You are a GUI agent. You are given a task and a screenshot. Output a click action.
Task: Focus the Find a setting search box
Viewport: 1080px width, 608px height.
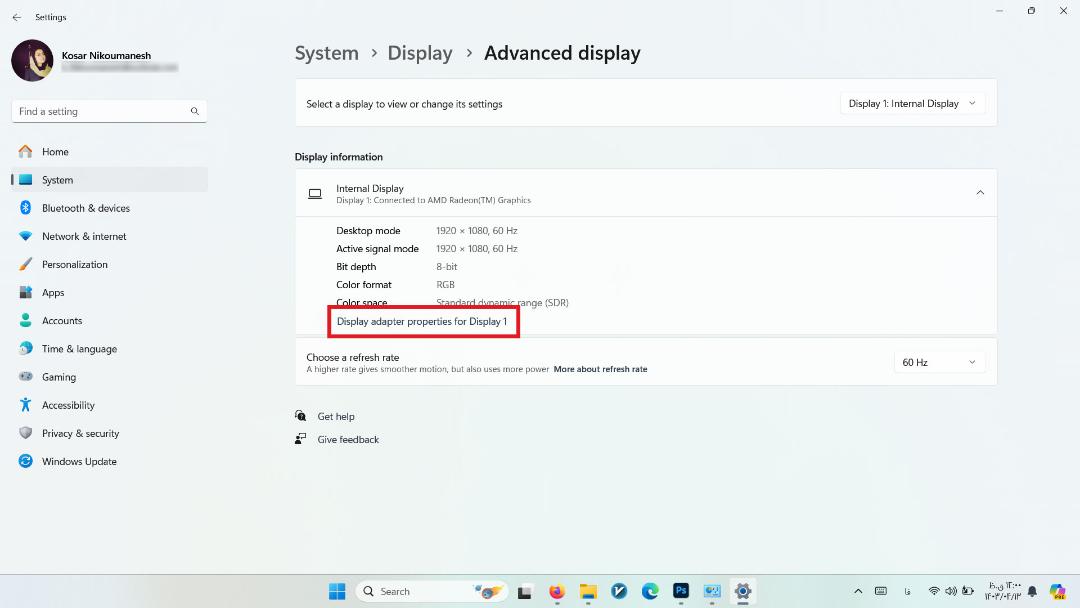pos(110,111)
